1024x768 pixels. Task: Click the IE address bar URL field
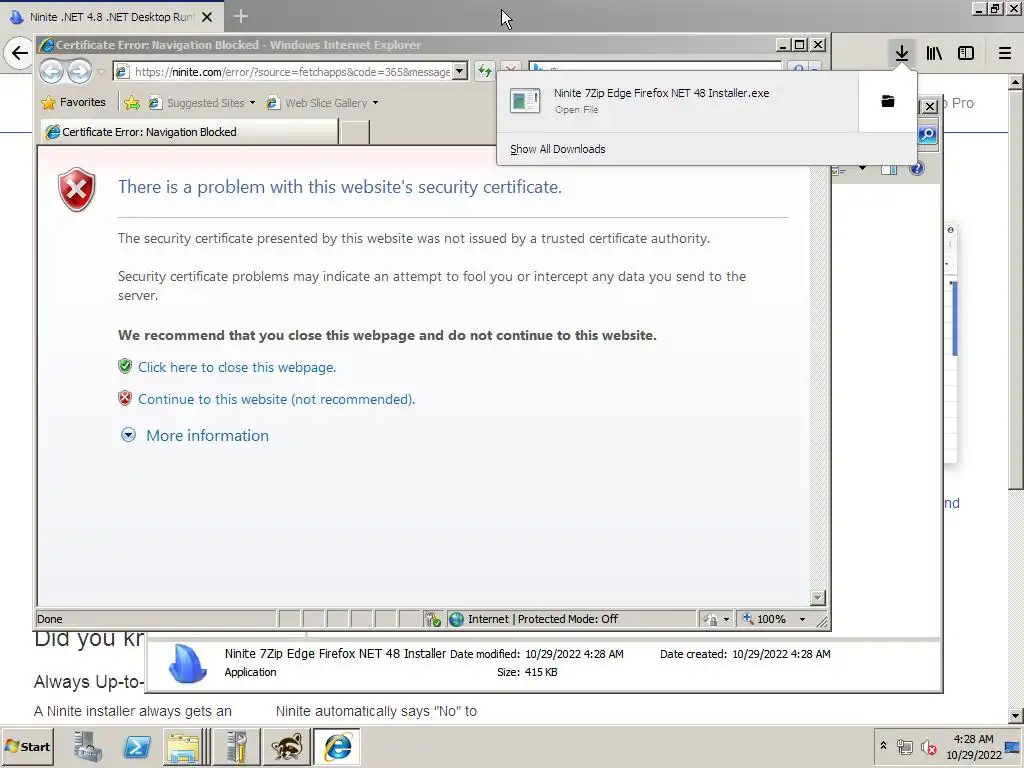click(x=293, y=71)
